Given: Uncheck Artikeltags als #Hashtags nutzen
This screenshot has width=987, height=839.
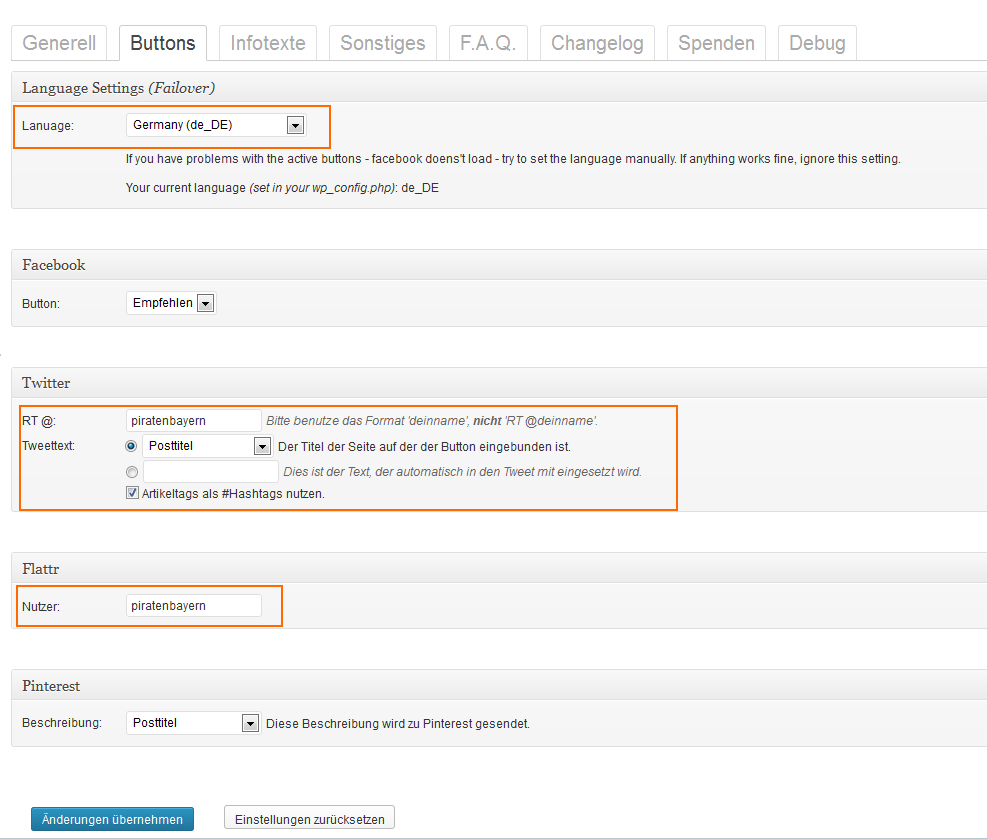Looking at the screenshot, I should 132,493.
